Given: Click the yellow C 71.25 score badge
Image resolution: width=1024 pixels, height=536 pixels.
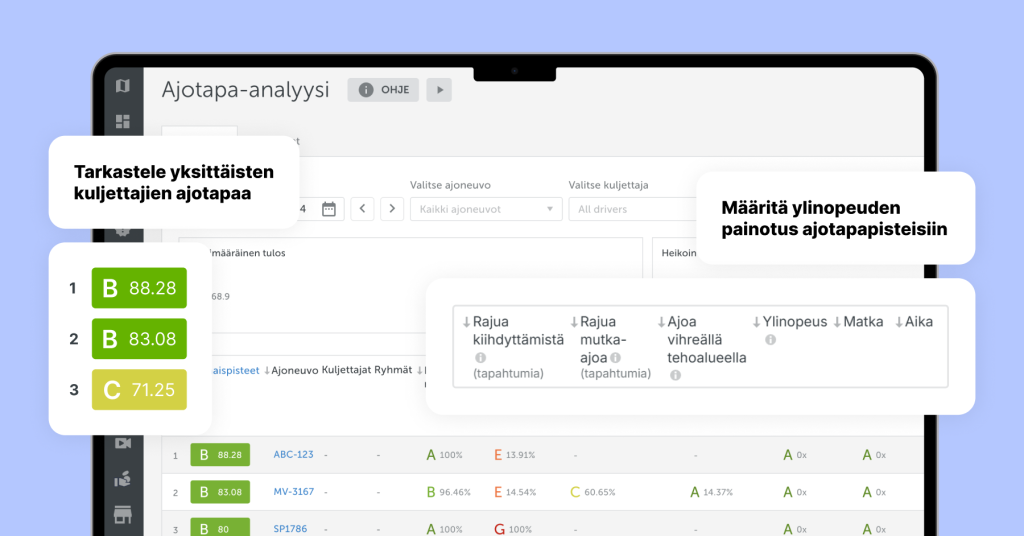Looking at the screenshot, I should coord(138,389).
